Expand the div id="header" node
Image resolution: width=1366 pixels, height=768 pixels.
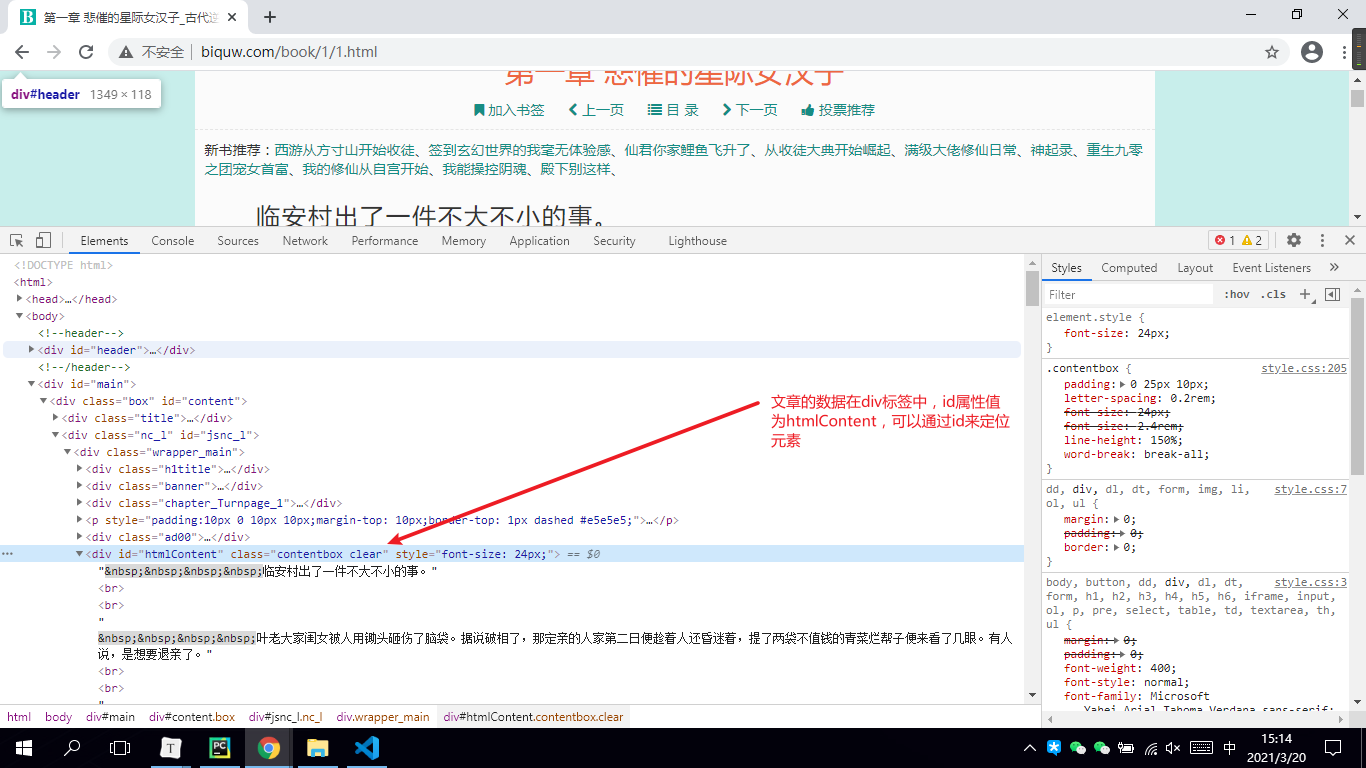point(32,350)
